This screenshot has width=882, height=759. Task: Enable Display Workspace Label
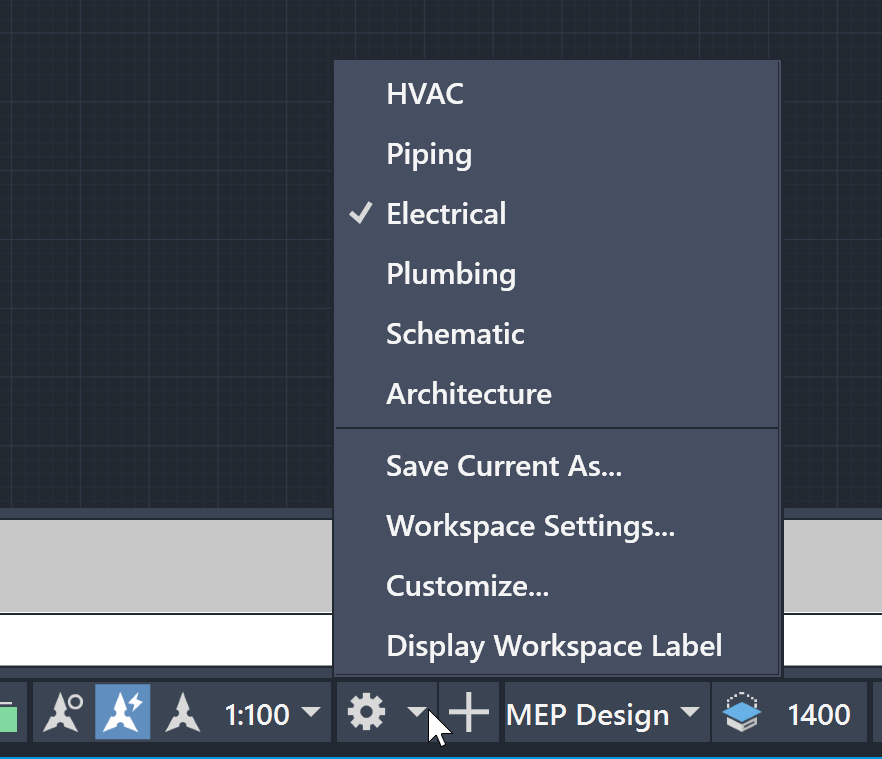point(554,645)
